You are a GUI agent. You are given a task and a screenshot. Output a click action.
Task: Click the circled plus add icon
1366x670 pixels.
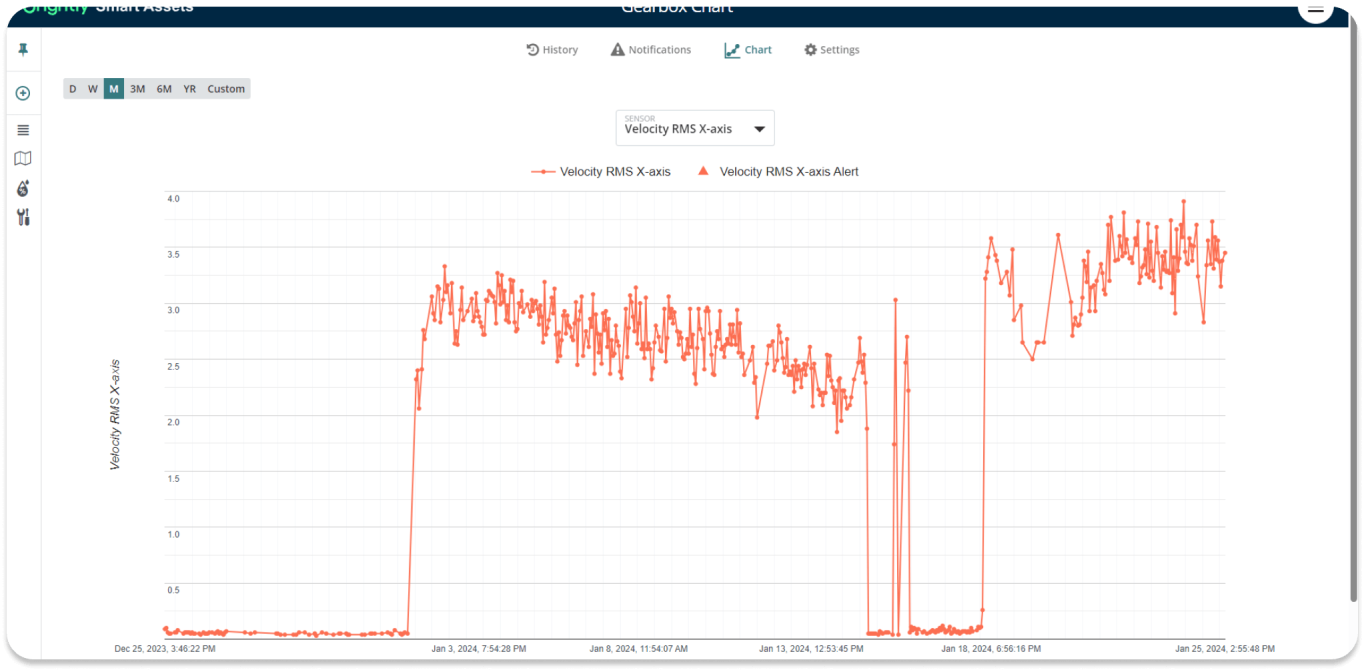point(23,93)
